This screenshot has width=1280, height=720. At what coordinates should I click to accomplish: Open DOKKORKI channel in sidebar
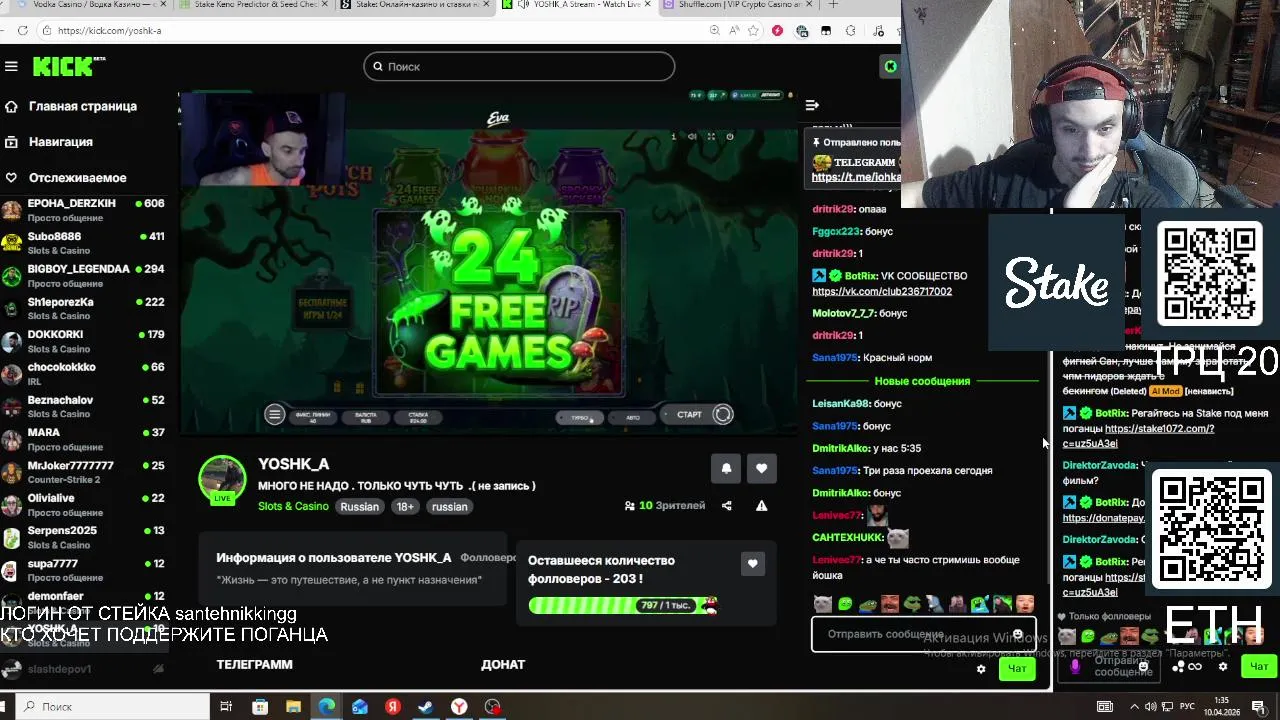pyautogui.click(x=85, y=341)
